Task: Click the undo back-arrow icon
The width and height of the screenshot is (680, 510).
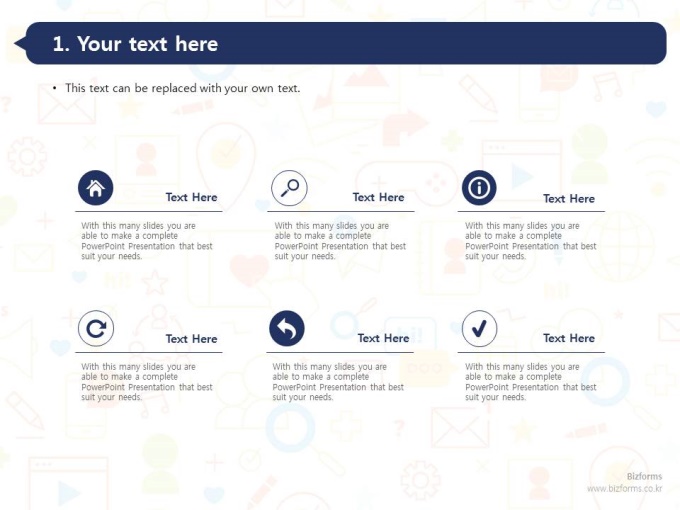Action: [287, 328]
